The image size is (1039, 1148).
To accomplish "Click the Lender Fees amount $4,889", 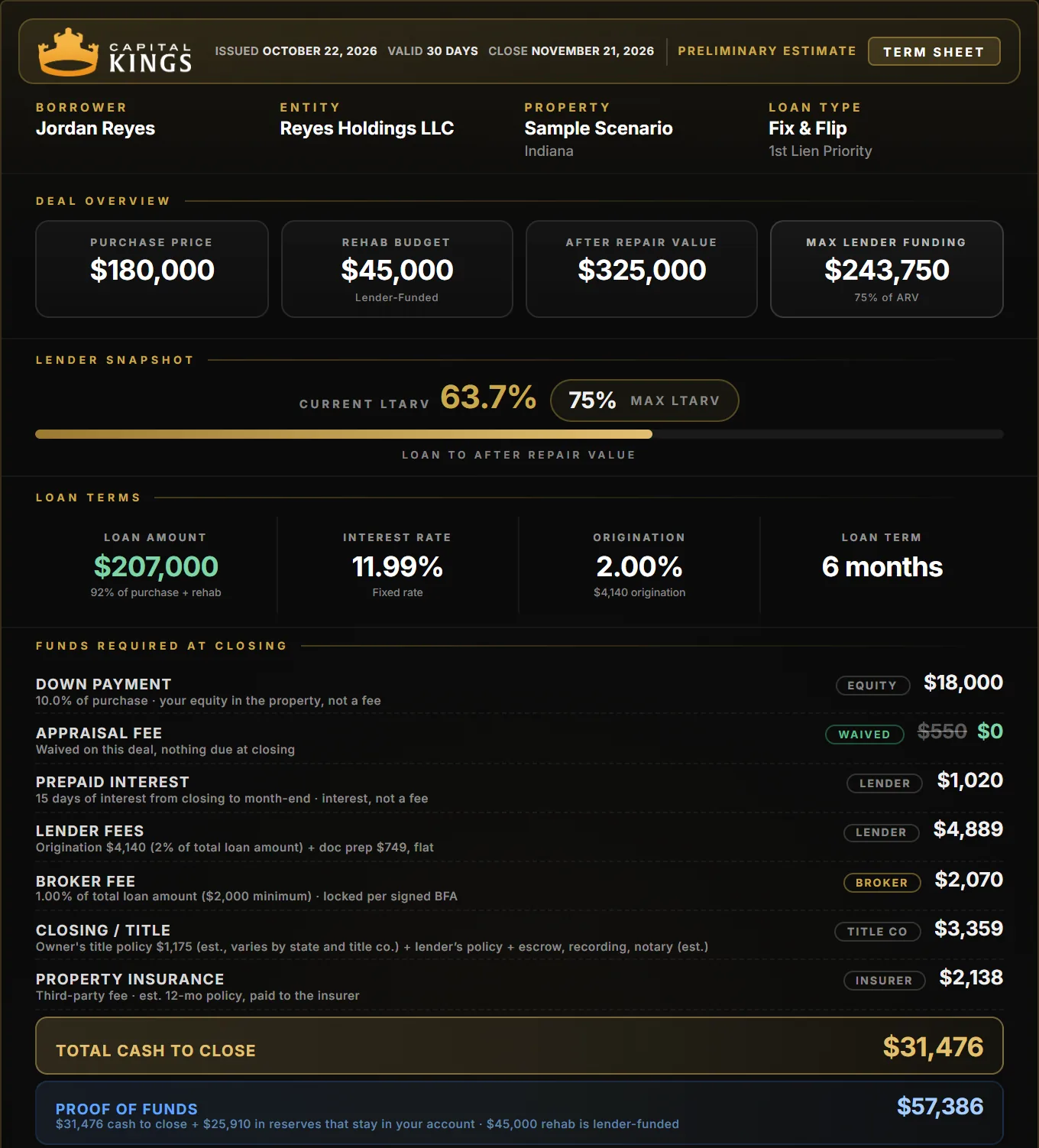I will (x=968, y=829).
